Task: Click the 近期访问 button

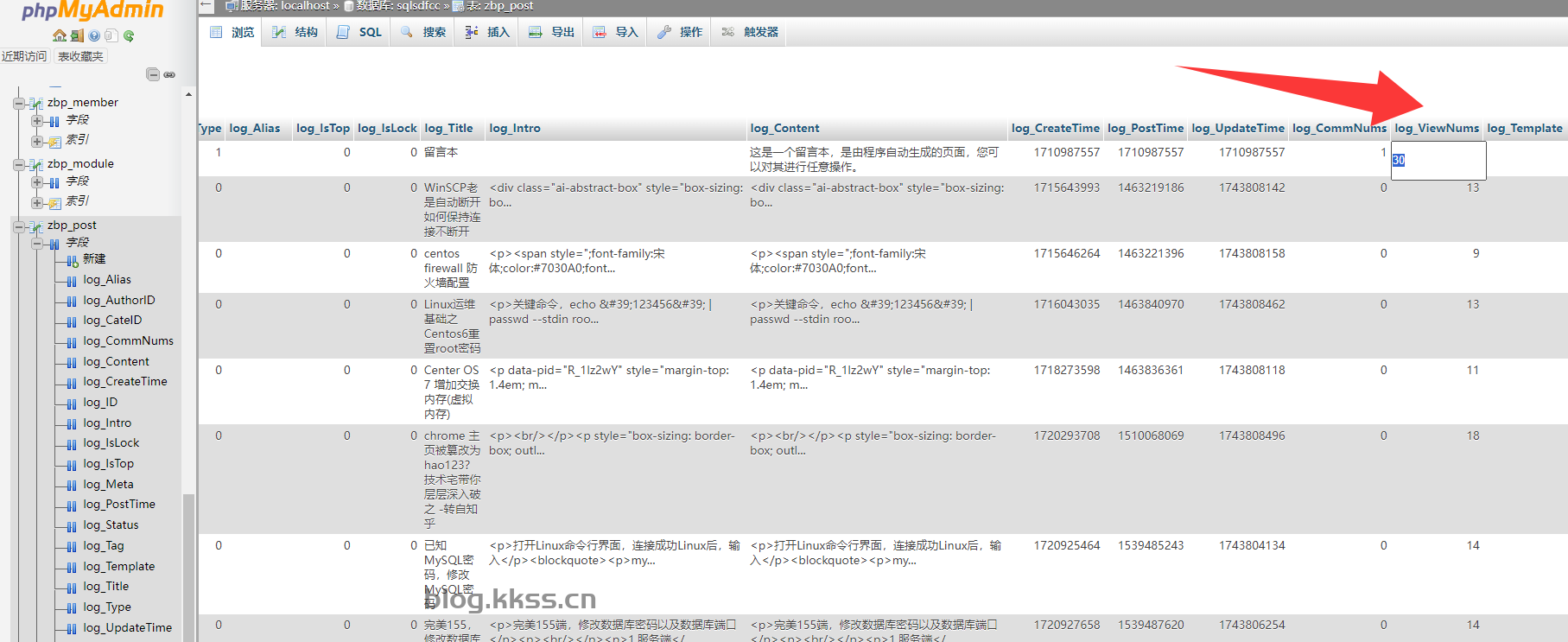Action: (x=24, y=56)
